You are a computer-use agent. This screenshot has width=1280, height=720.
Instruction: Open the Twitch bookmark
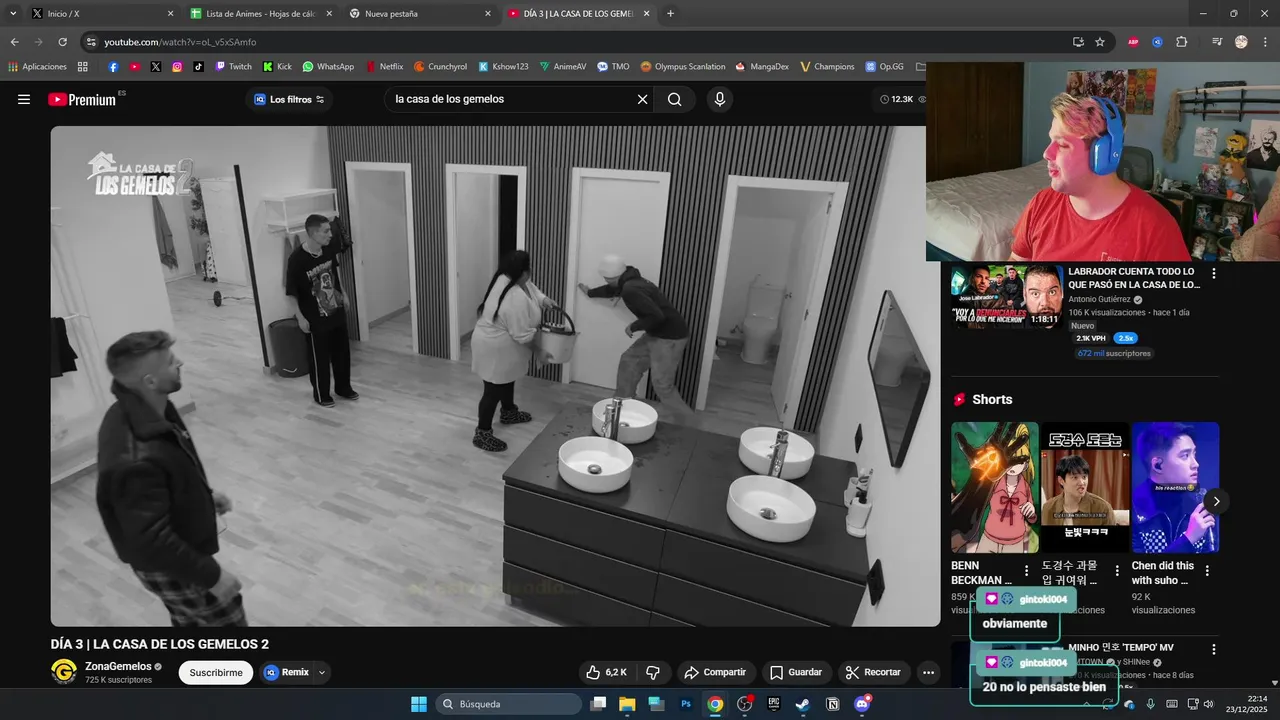tap(234, 67)
